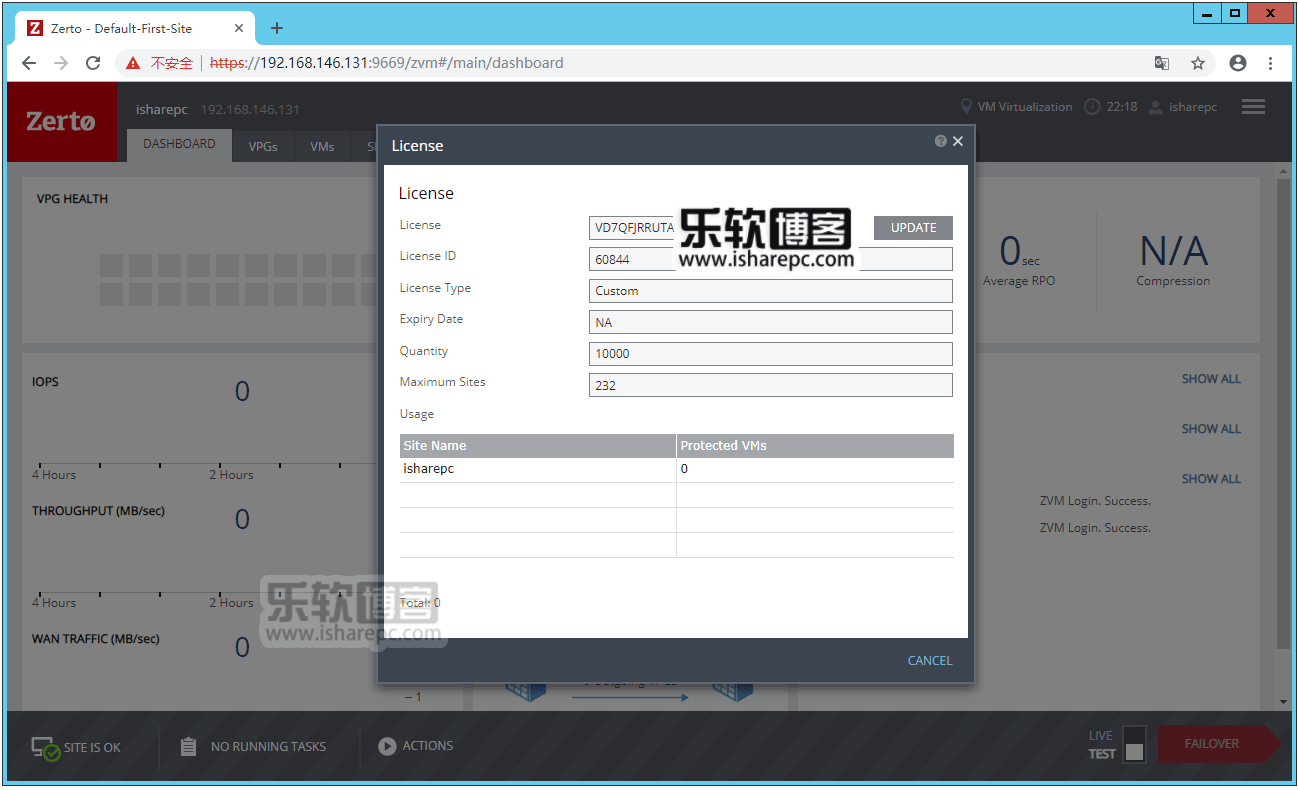
Task: Click the UPDATE license button
Action: pos(913,228)
